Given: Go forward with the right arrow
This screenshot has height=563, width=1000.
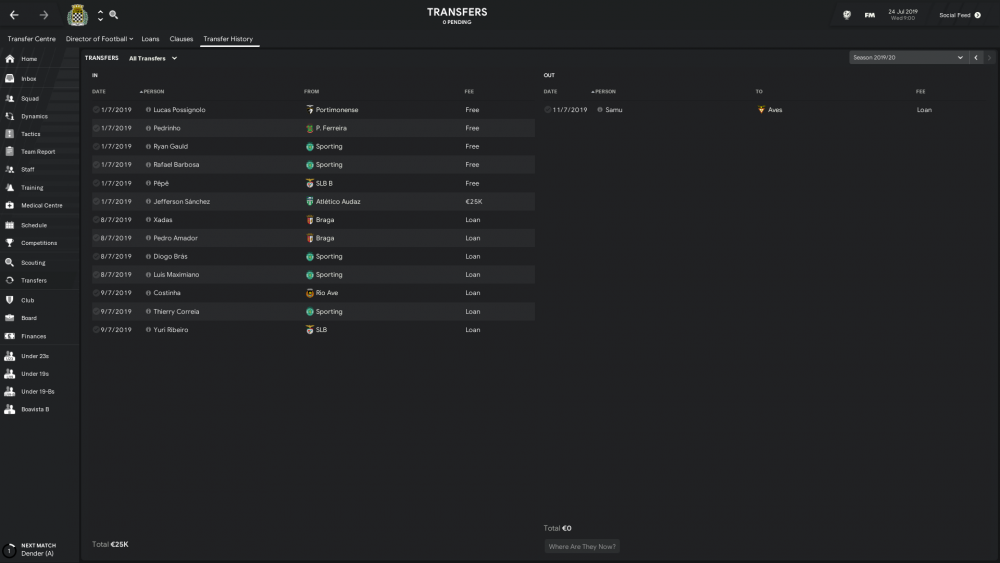Looking at the screenshot, I should coord(43,15).
